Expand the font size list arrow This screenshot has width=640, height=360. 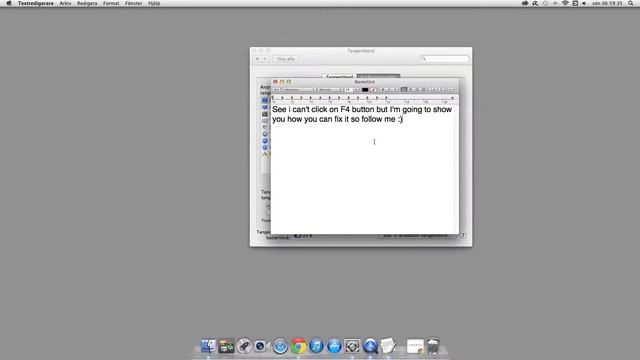tap(356, 89)
